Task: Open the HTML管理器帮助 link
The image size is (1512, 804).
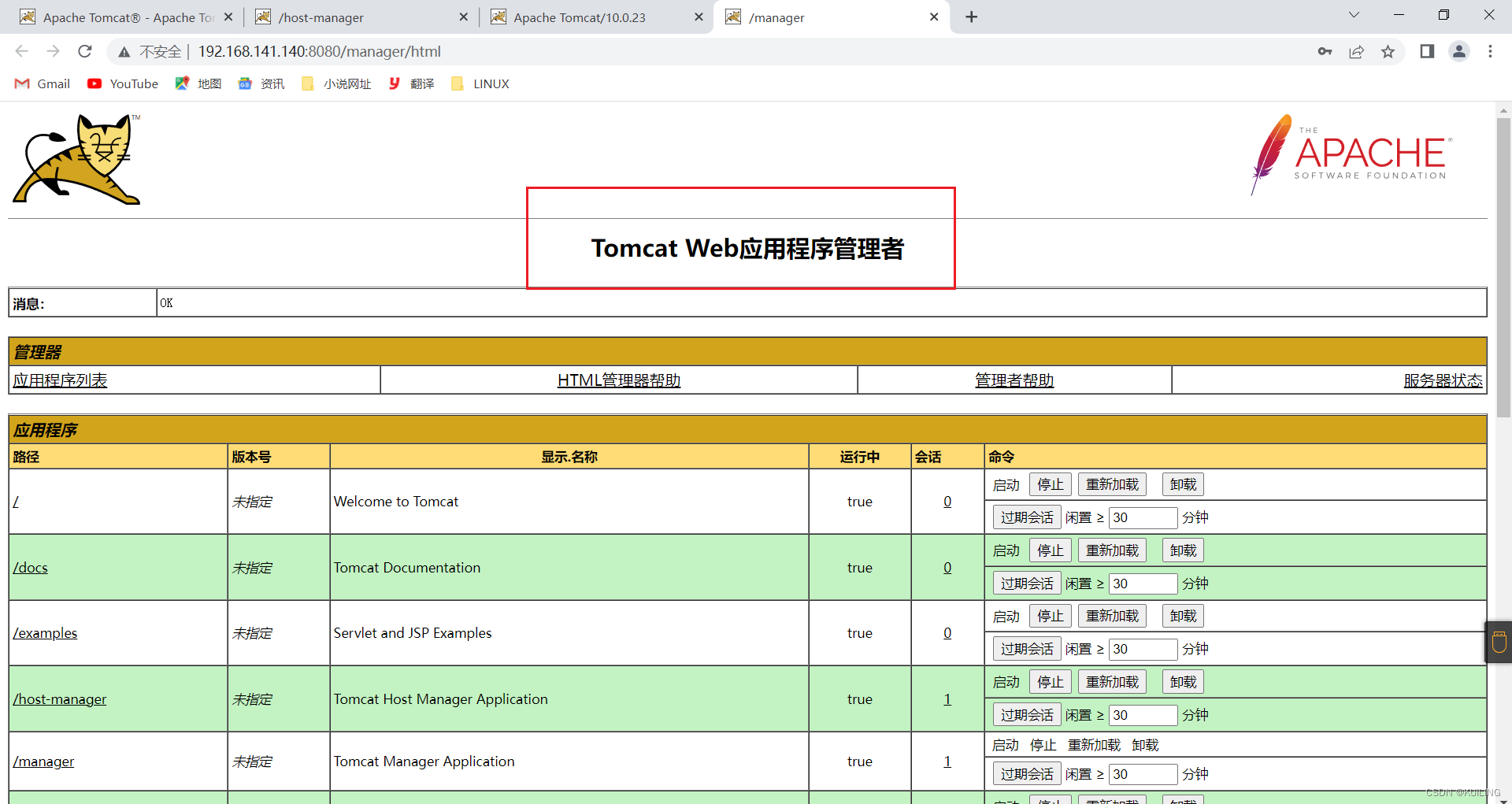Action: [x=619, y=380]
